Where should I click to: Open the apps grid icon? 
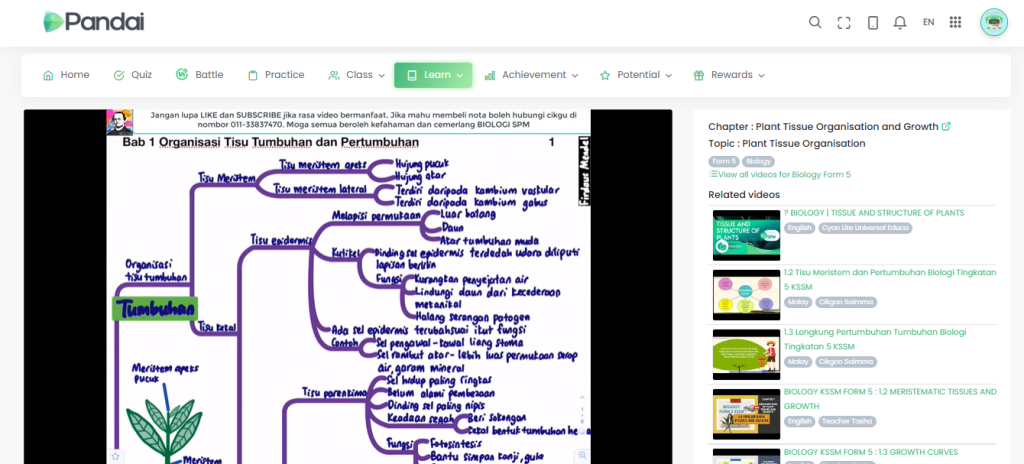coord(955,22)
